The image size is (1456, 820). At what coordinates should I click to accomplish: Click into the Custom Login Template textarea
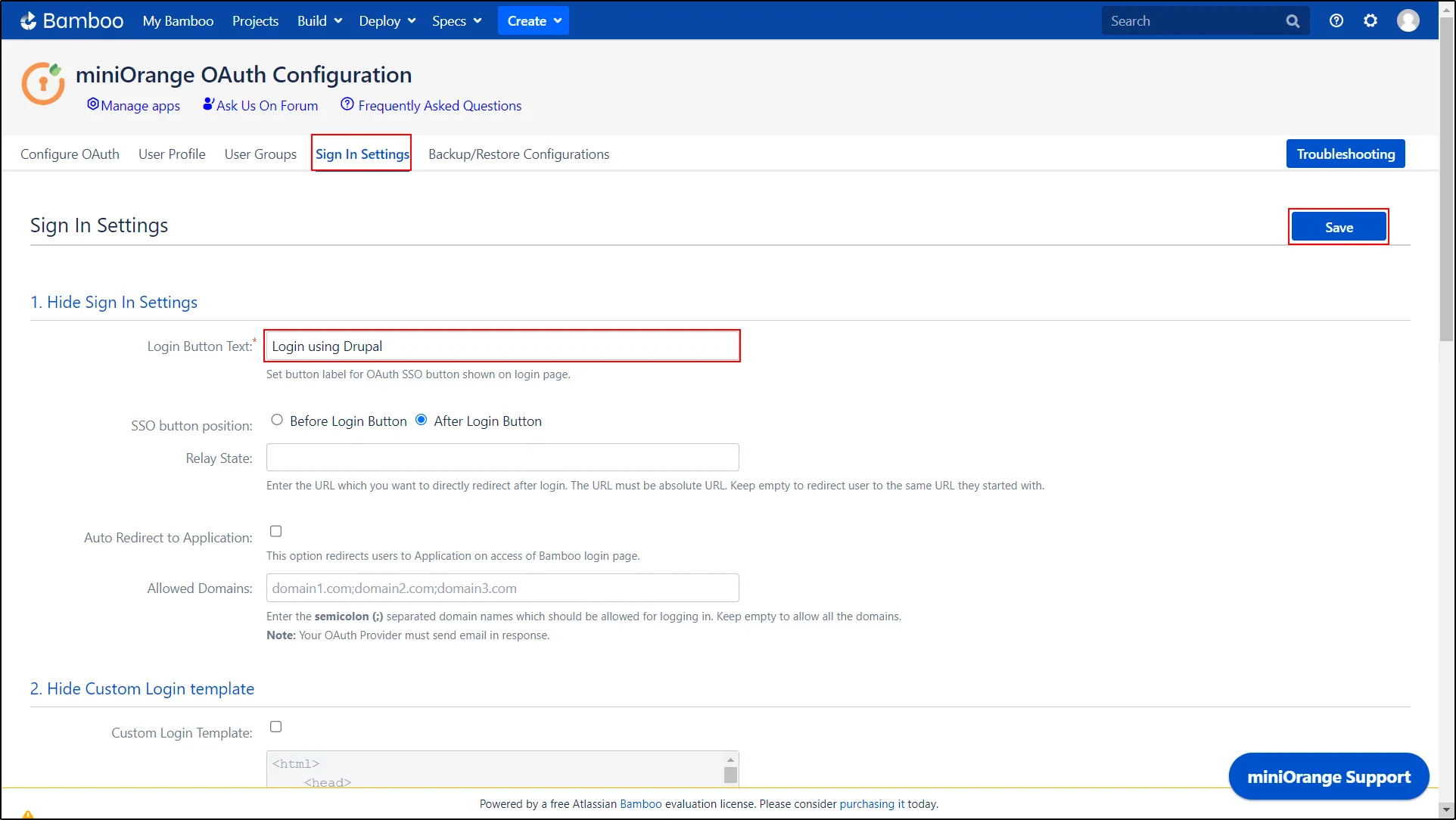[x=495, y=769]
